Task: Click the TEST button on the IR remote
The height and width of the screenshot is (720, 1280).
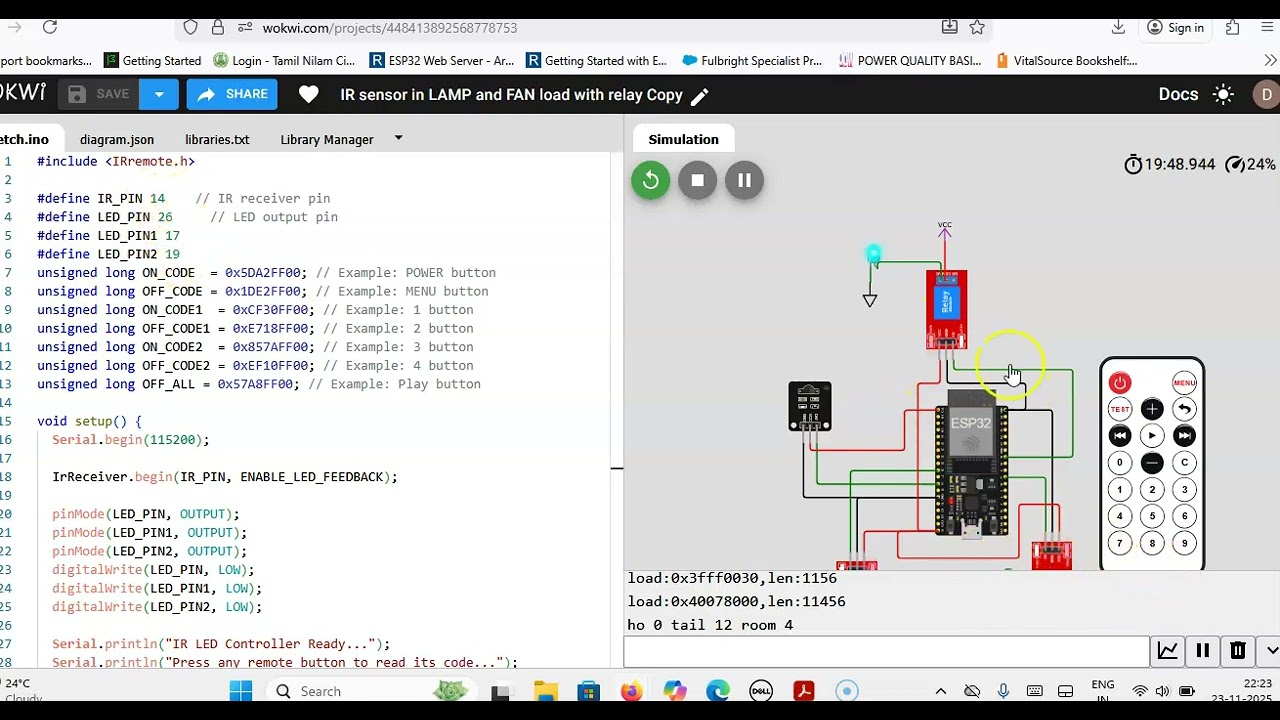Action: (x=1119, y=409)
